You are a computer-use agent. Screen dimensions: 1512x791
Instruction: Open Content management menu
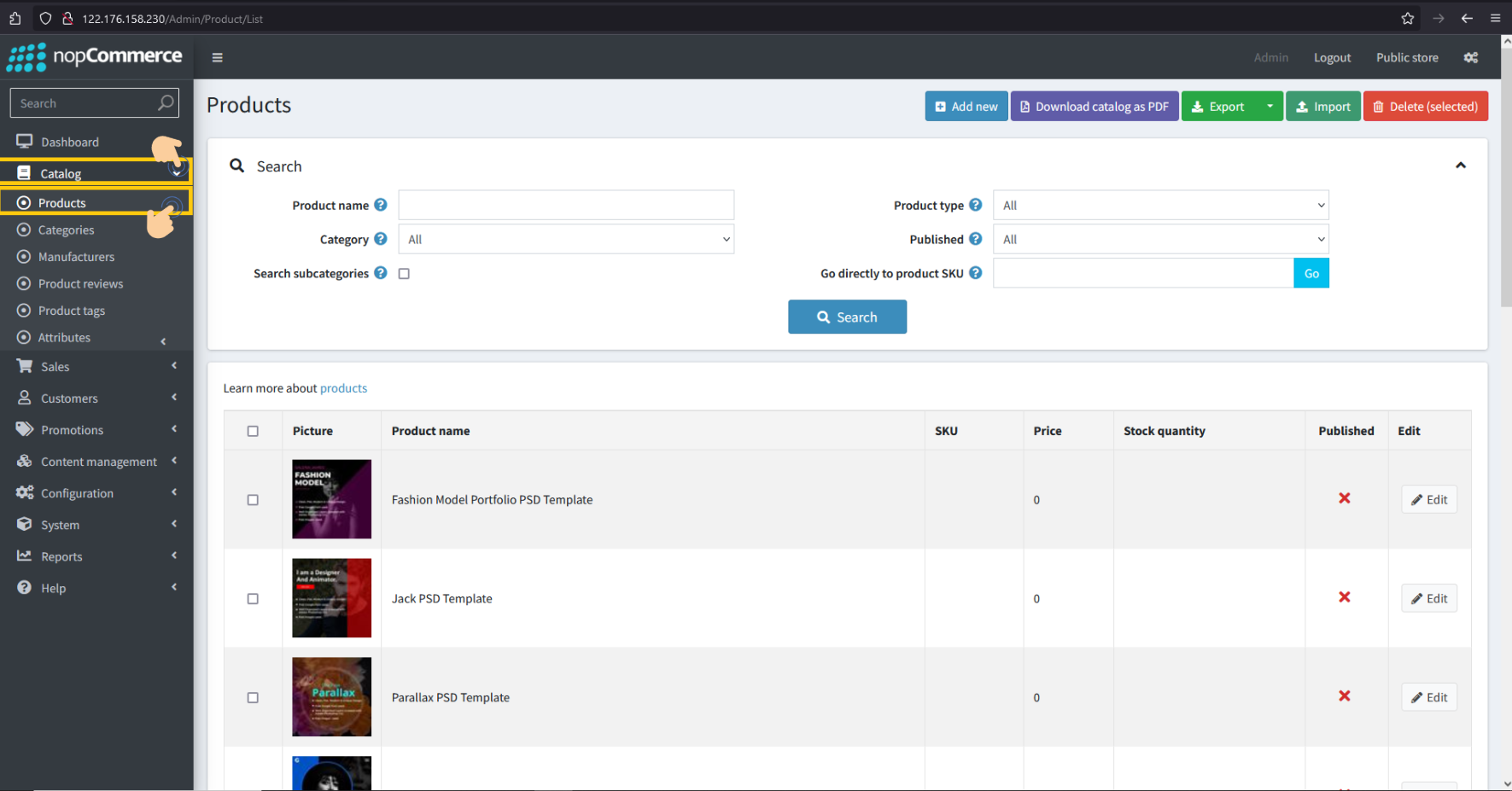[96, 461]
